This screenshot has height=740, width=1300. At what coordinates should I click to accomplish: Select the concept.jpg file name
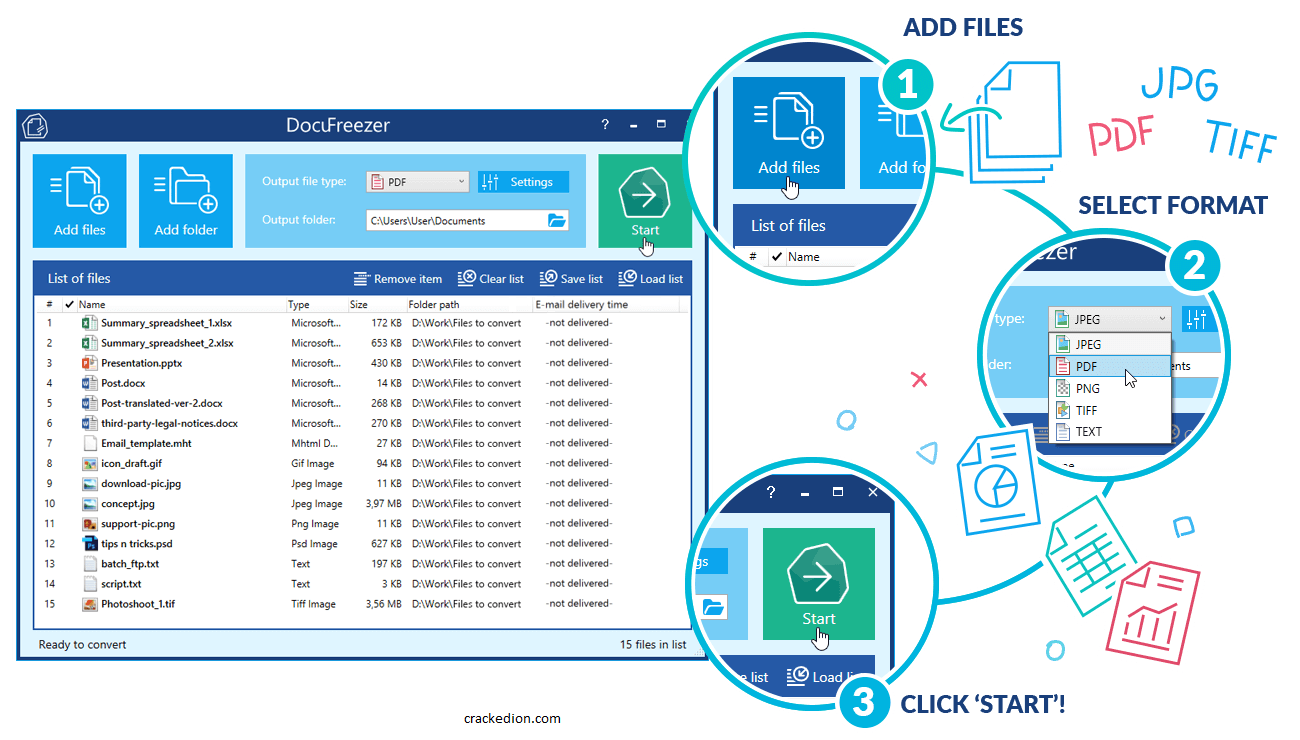(x=128, y=503)
